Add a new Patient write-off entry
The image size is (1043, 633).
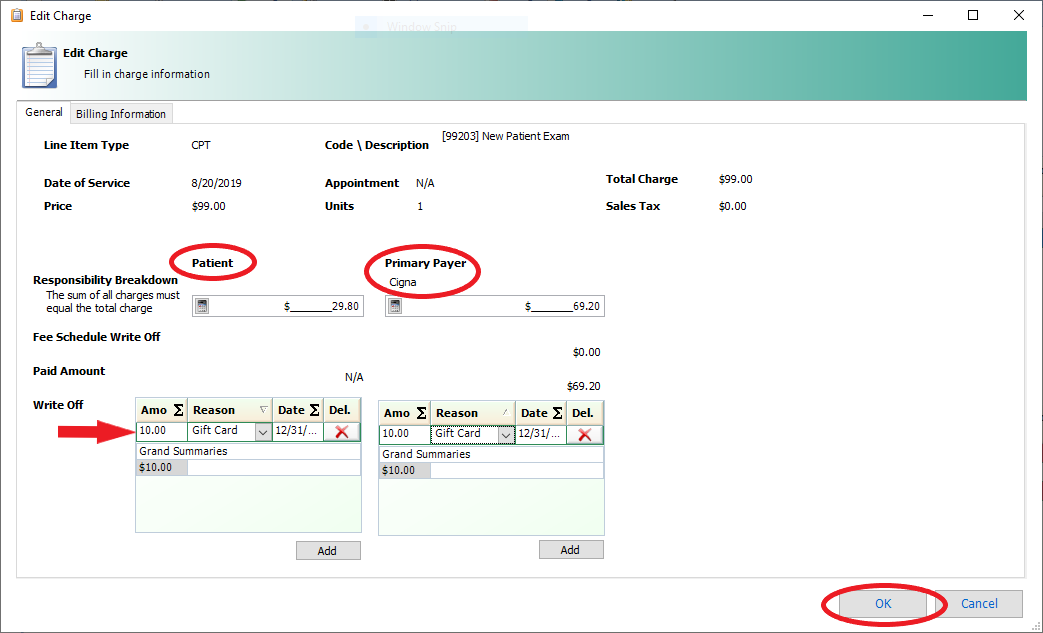coord(328,551)
